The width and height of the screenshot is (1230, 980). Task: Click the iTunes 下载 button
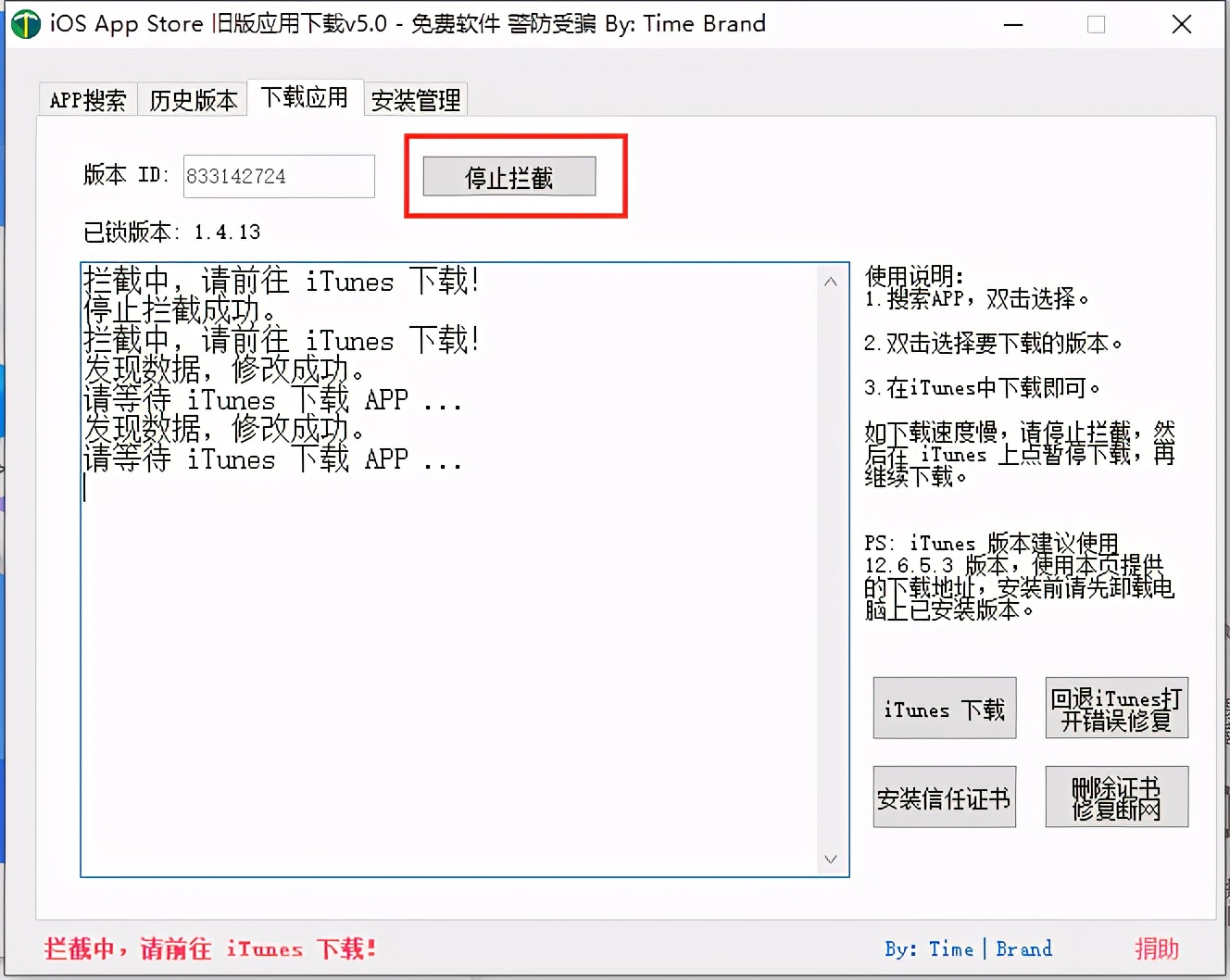[943, 709]
